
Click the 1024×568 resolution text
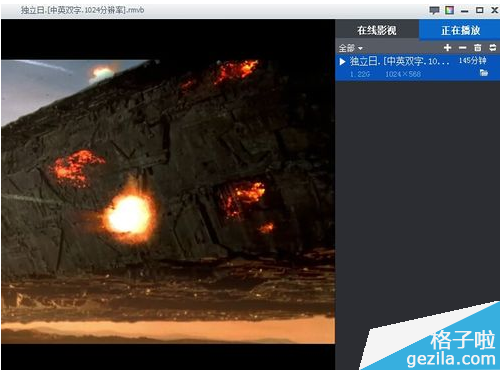403,74
